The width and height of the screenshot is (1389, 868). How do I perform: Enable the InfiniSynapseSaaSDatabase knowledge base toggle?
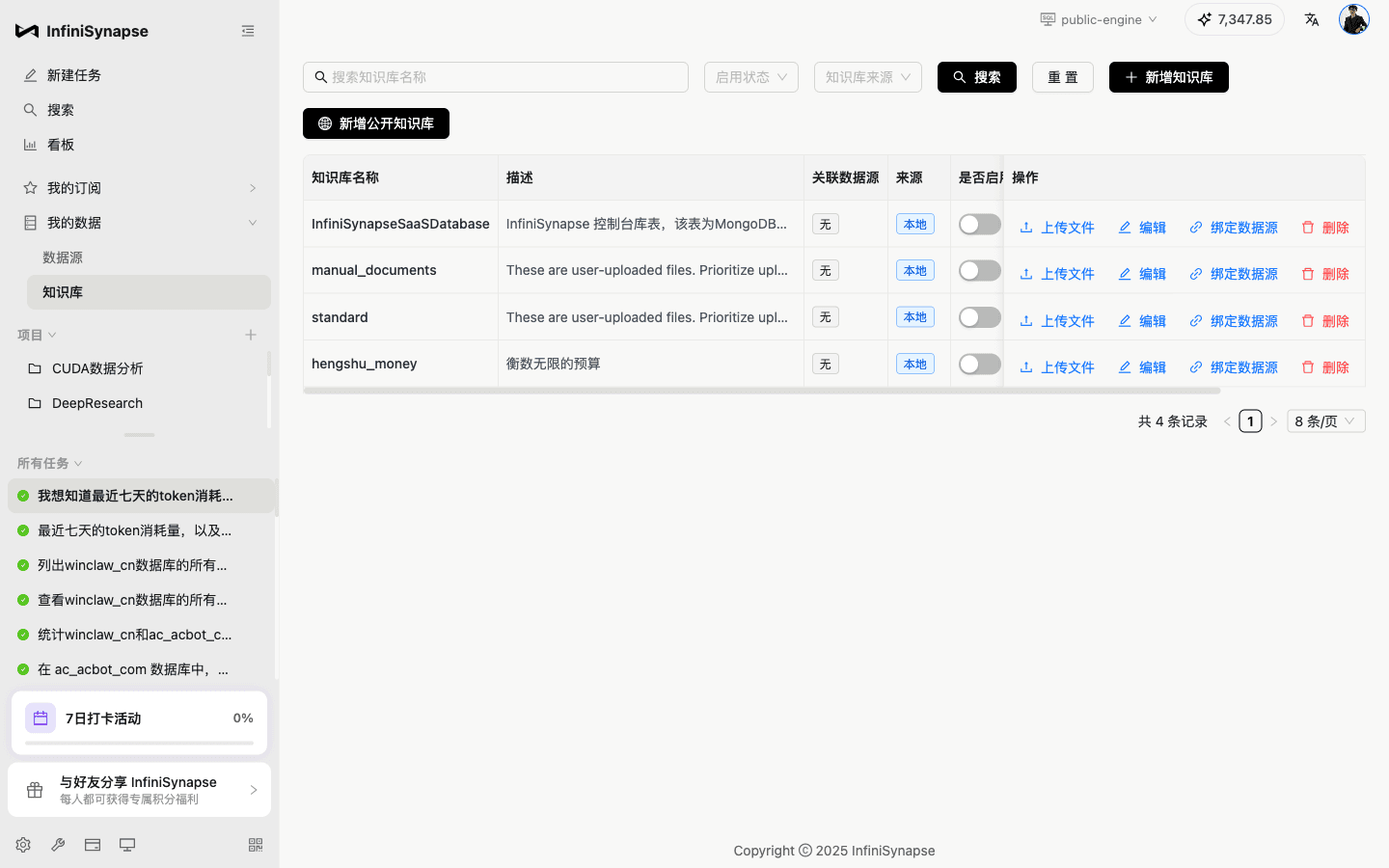tap(979, 225)
